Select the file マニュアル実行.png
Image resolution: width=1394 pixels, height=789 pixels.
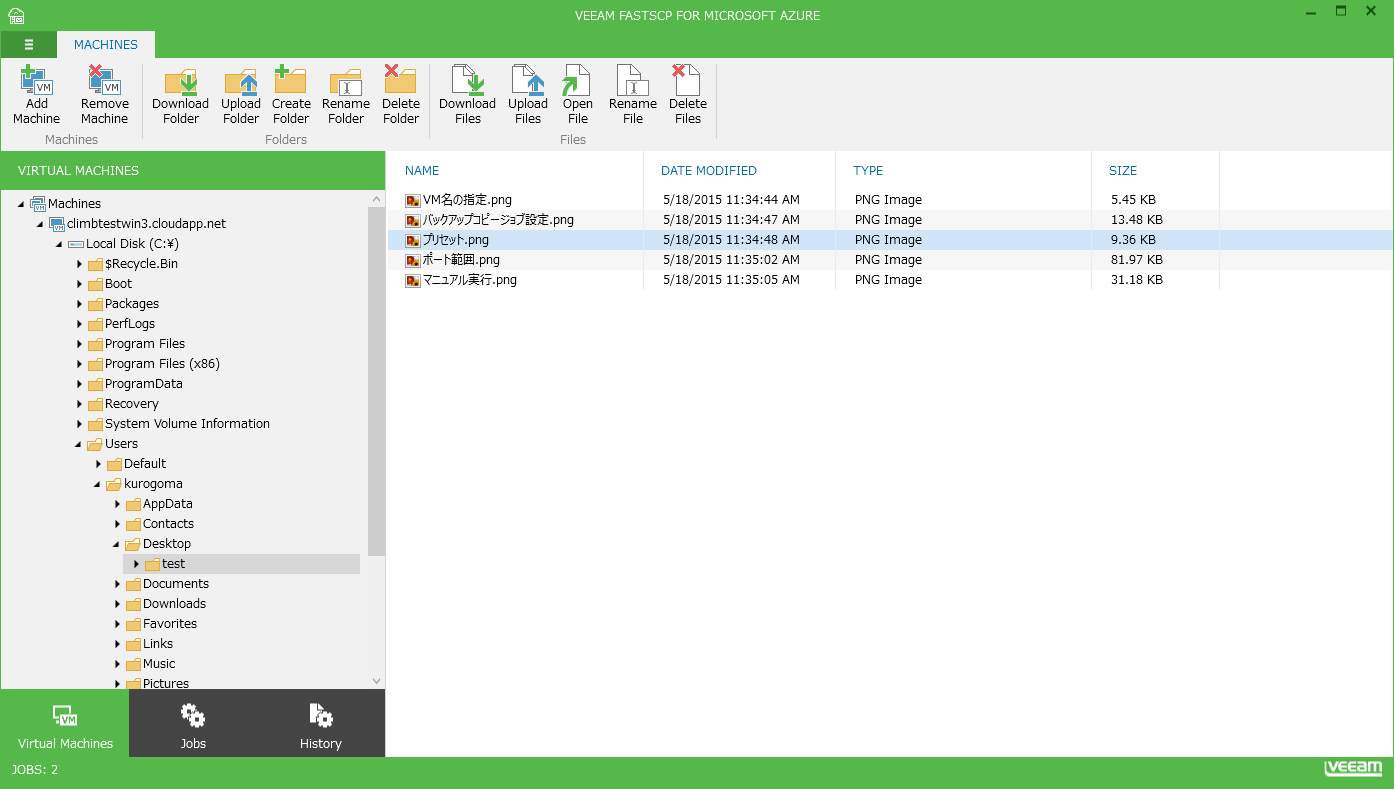470,280
